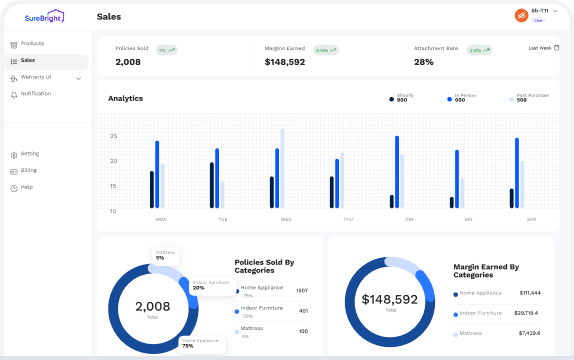Click the Indoor Furniture 20% donut tooltip

(x=213, y=286)
